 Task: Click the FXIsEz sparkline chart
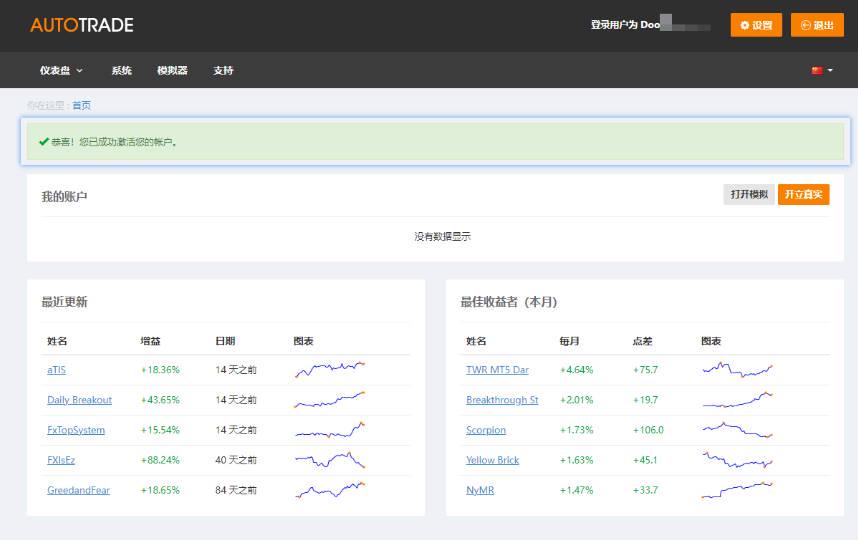point(330,460)
